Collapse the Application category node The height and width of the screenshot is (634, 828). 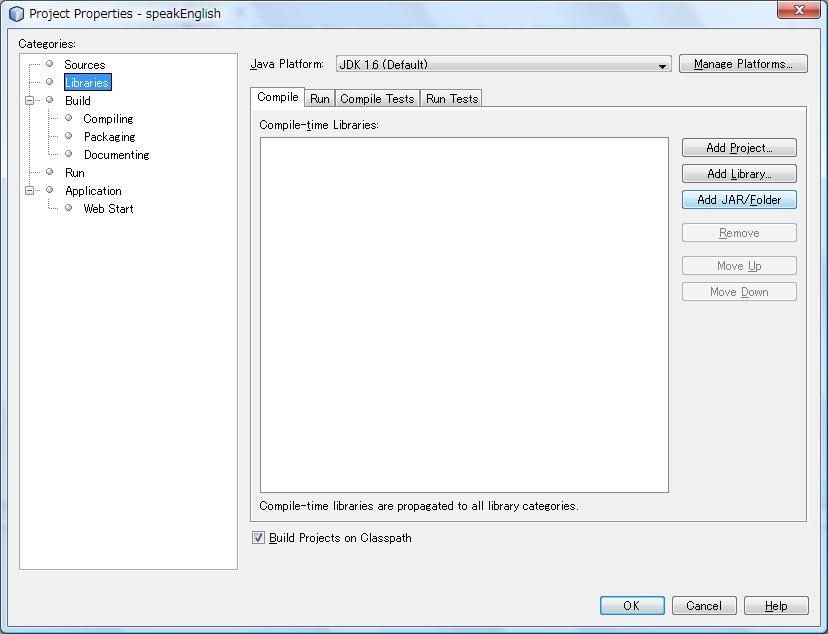point(30,190)
